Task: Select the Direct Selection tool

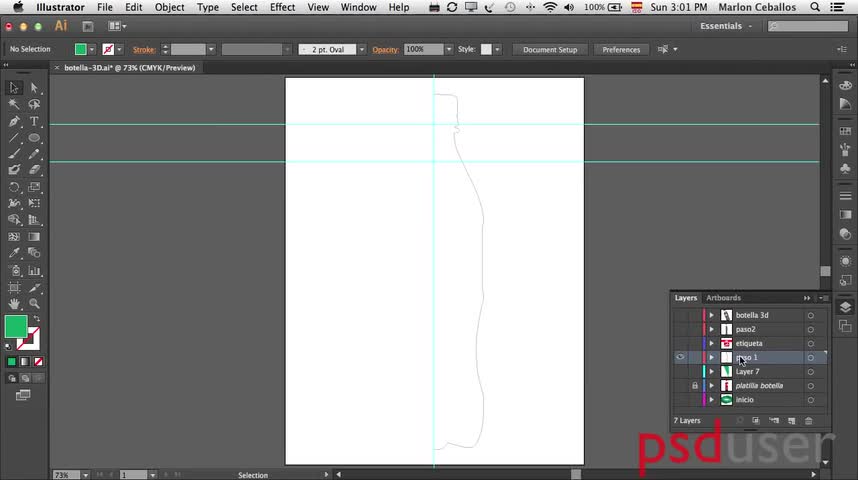Action: [34, 88]
